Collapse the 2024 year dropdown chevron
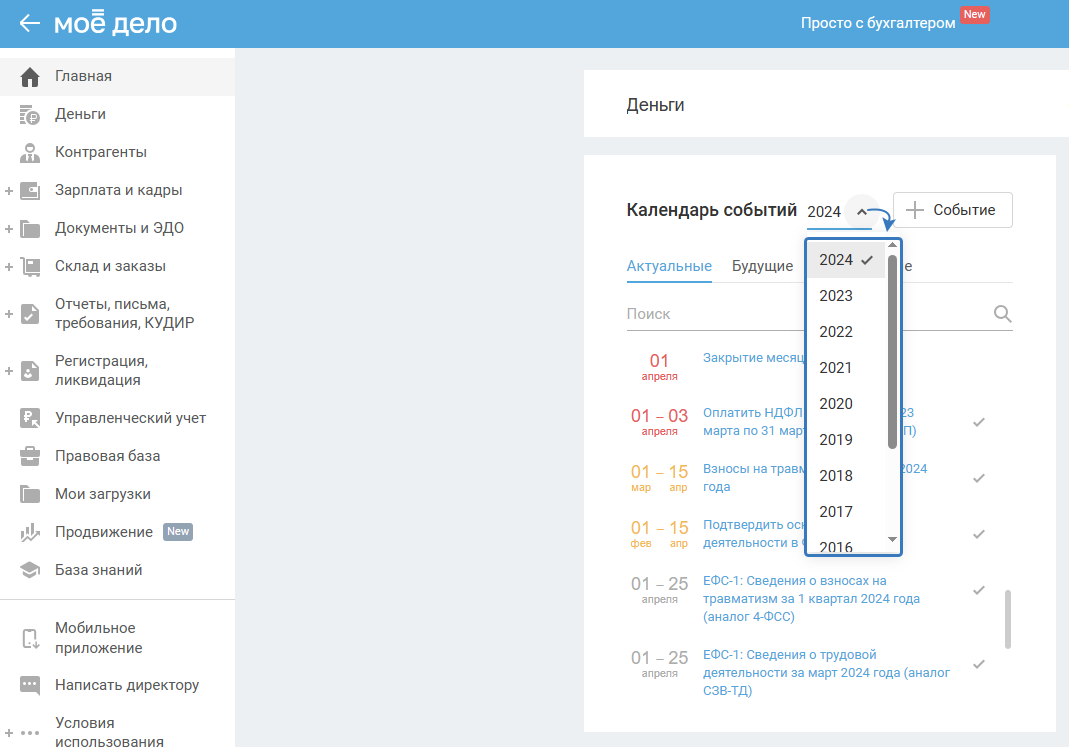 coord(862,212)
